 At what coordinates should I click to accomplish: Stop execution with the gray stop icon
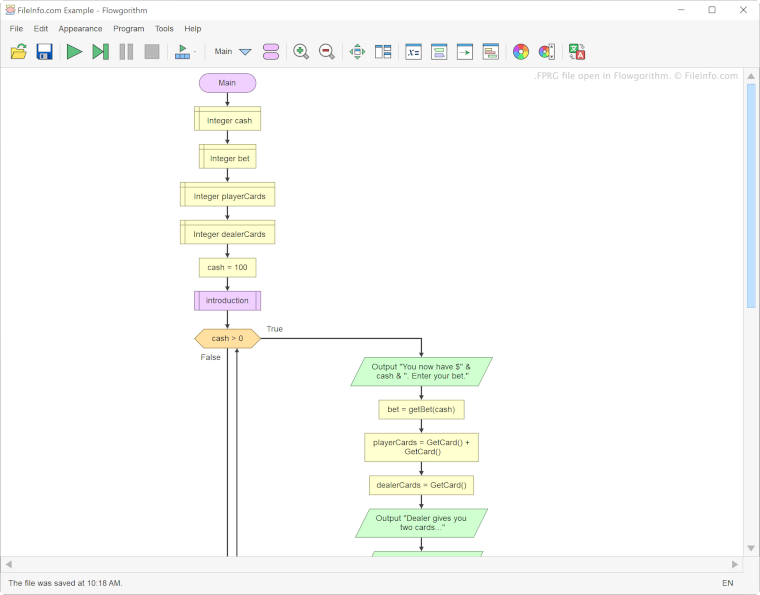click(152, 51)
